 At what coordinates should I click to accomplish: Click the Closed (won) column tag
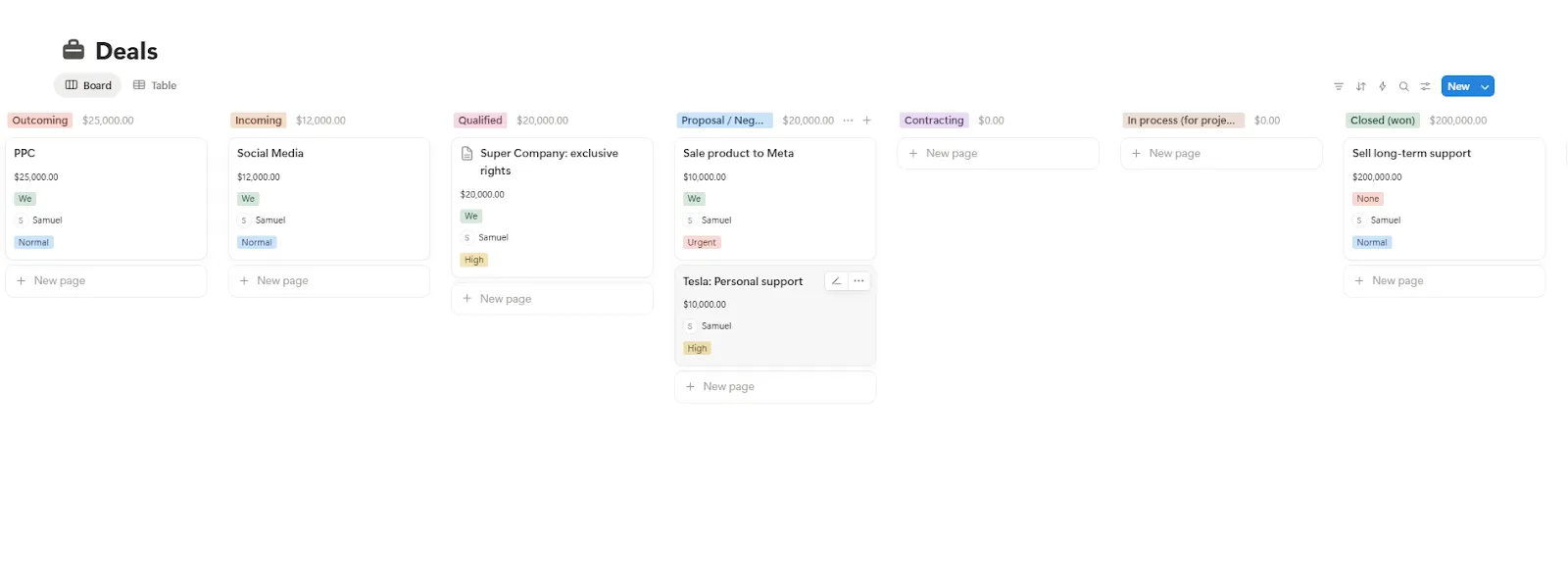1383,121
